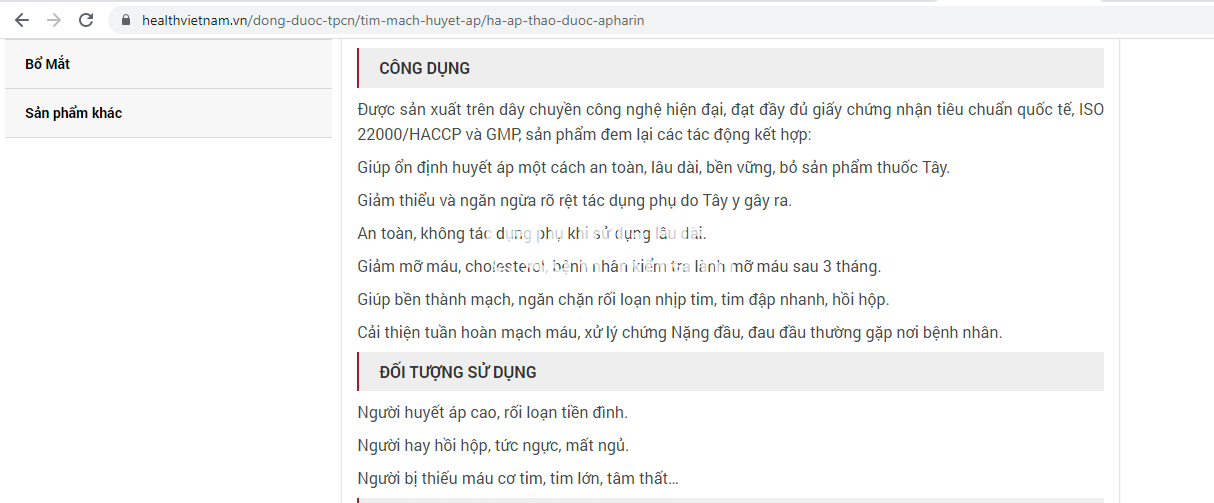Screen dimensions: 1214x503
Task: Click the line 'Người huyết áp cao'
Action: 492,412
